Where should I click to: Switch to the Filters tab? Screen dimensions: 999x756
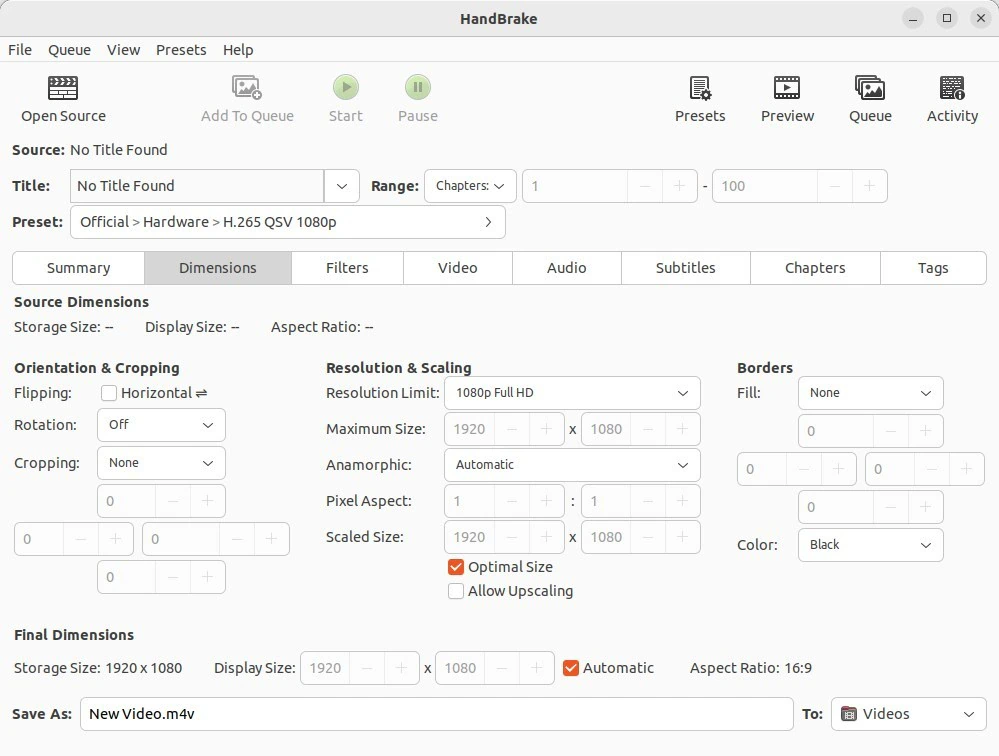point(347,267)
